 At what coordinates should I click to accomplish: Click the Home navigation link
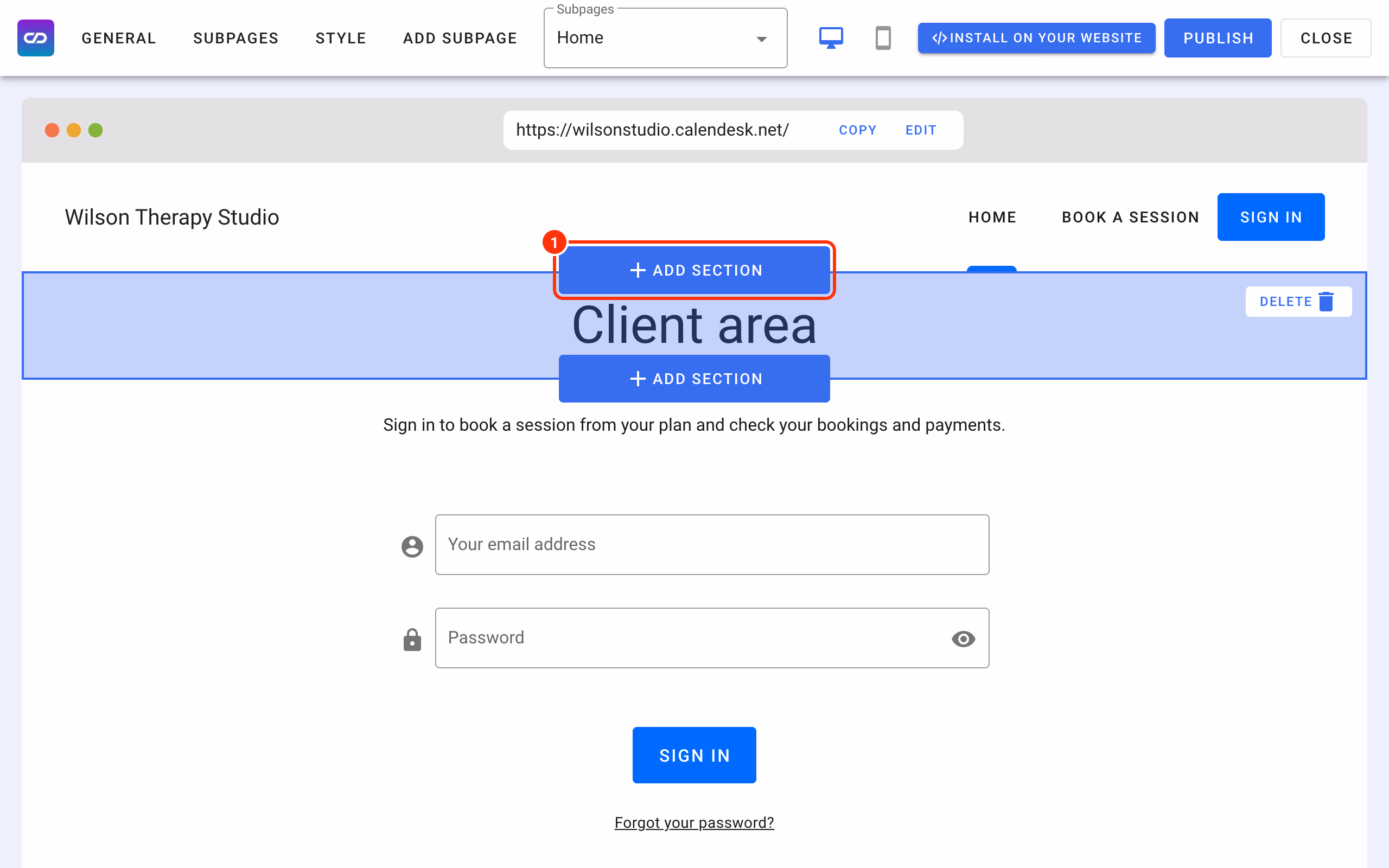(x=992, y=217)
